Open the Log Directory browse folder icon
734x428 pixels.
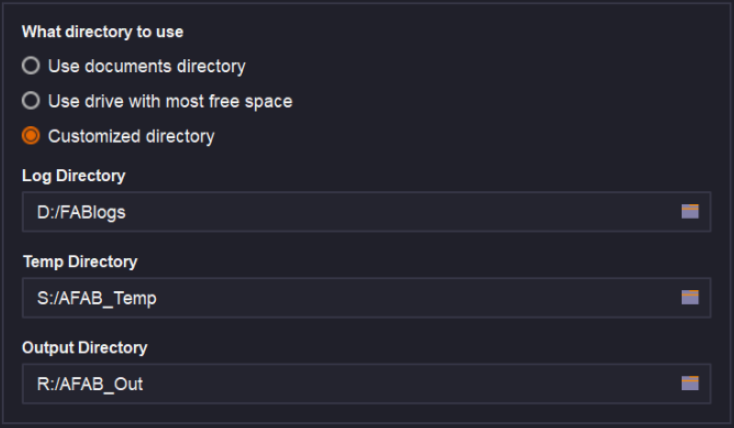click(690, 211)
